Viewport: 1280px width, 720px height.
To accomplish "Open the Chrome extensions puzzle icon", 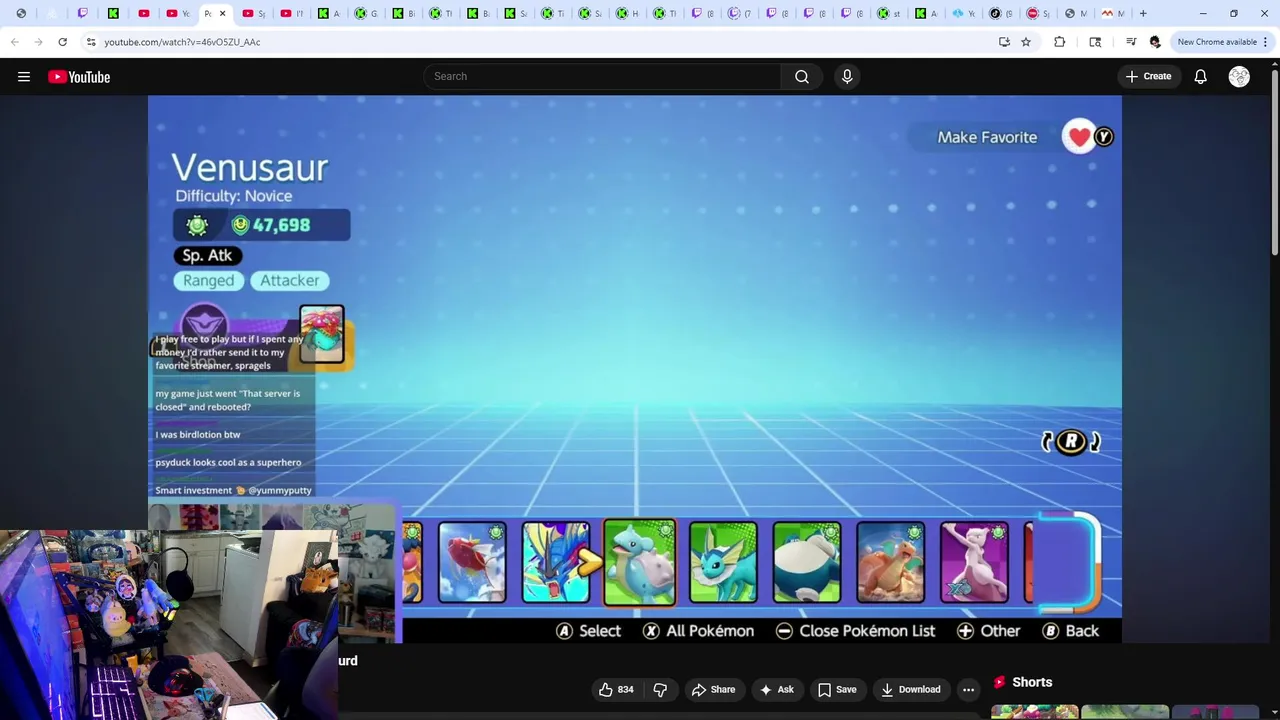I will 1059,42.
